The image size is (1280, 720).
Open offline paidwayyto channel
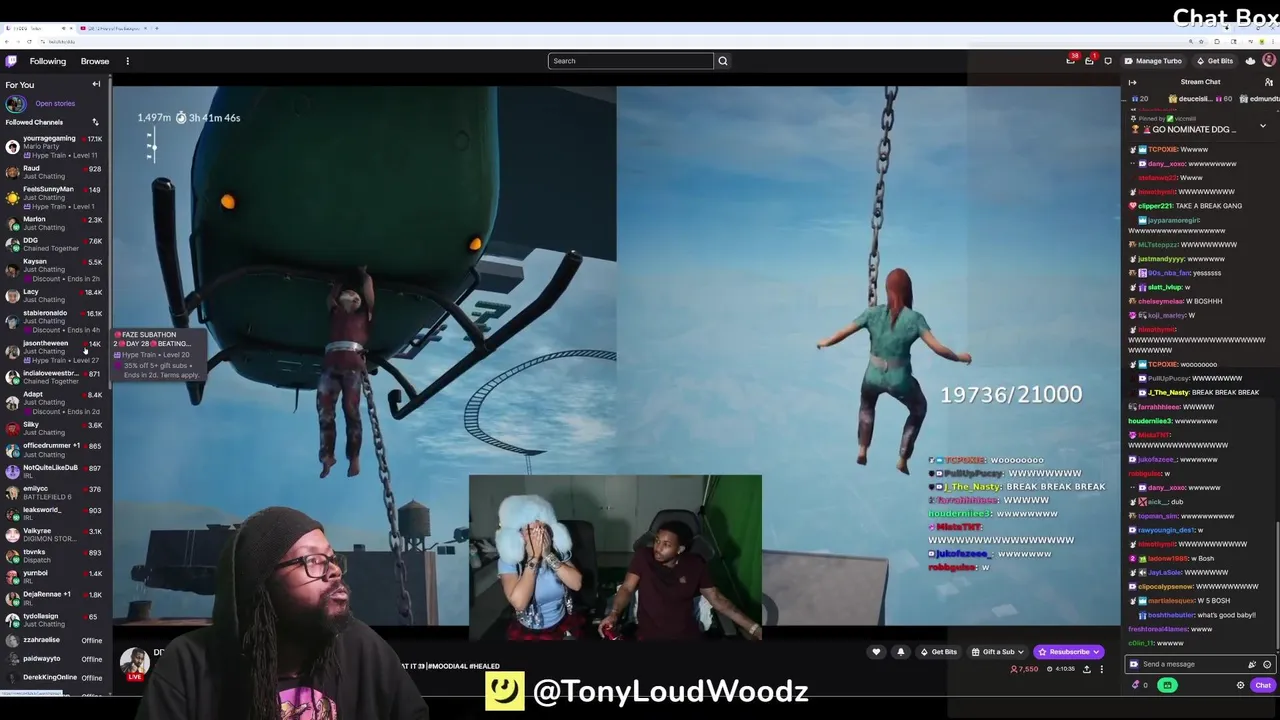(x=53, y=659)
